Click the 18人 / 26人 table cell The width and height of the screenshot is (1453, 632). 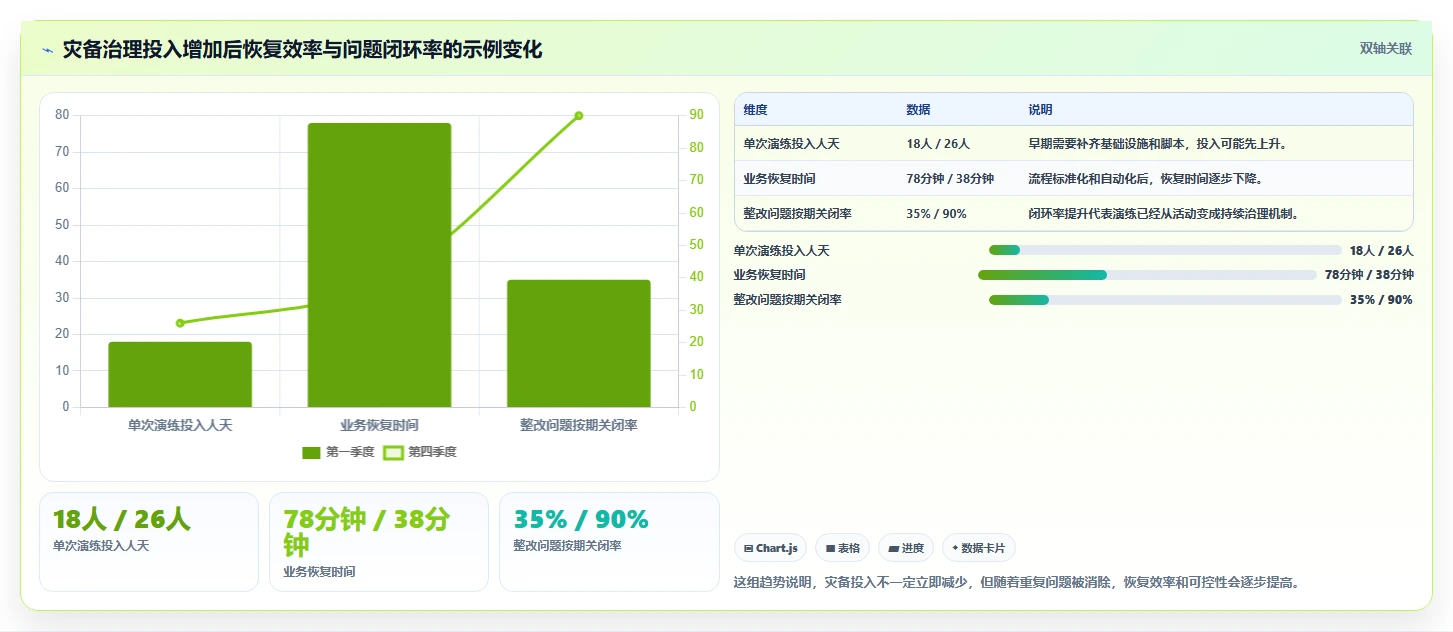point(938,144)
